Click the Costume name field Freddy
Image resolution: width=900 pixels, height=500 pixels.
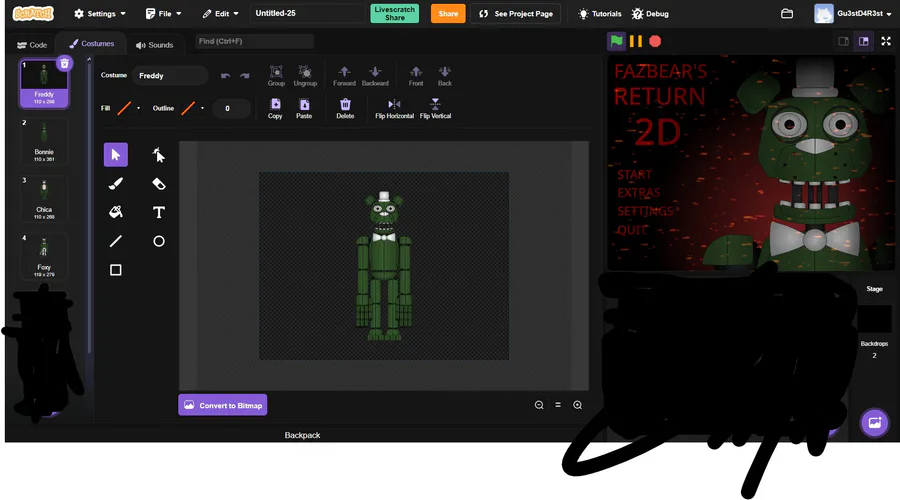pos(170,76)
